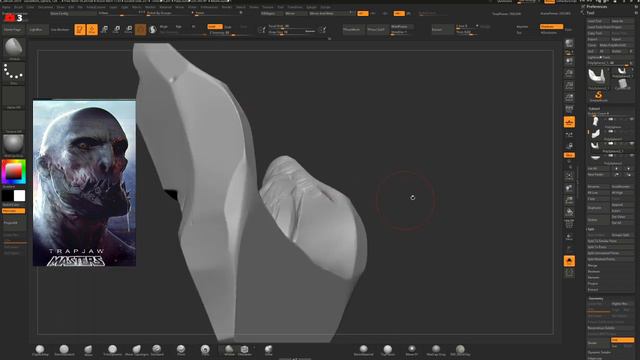This screenshot has height=360, width=640.
Task: Click the Load Tool button
Action: [x=598, y=21]
